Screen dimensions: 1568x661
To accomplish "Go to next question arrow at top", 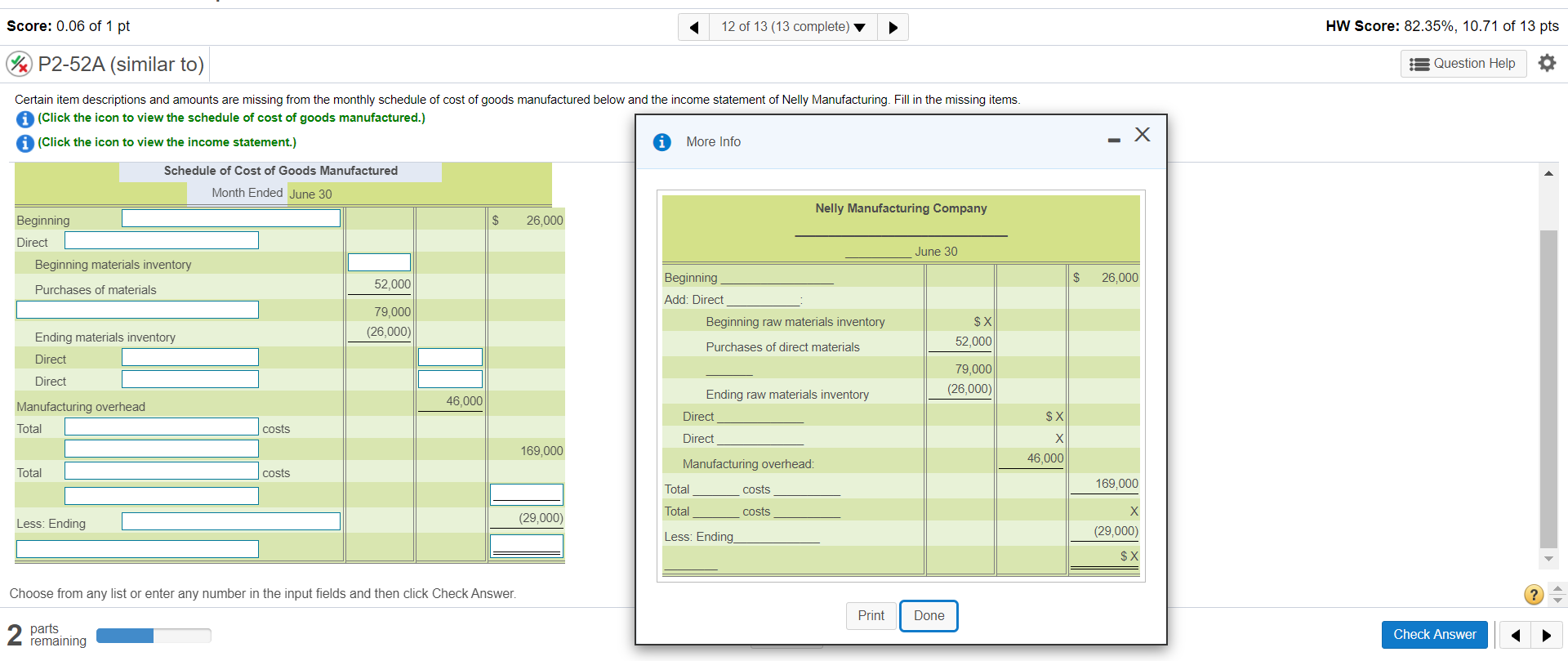I will [x=893, y=27].
